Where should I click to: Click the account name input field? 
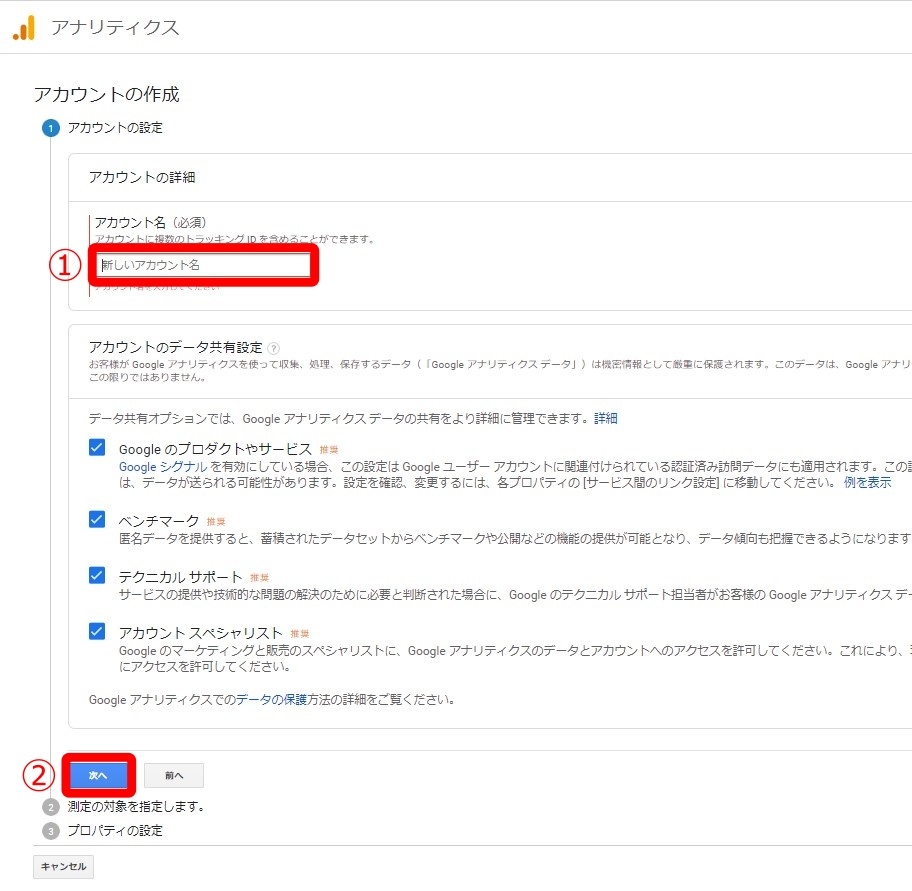click(x=200, y=264)
